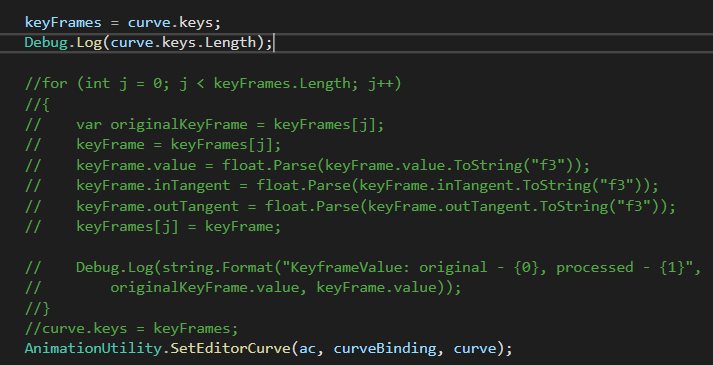Click the commented opening brace '//{'
The width and height of the screenshot is (713, 365).
[37, 105]
